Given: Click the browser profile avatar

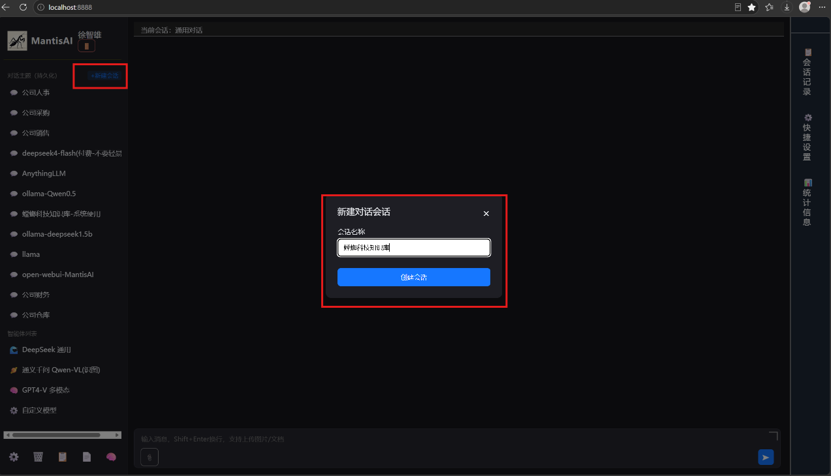Looking at the screenshot, I should tap(805, 7).
